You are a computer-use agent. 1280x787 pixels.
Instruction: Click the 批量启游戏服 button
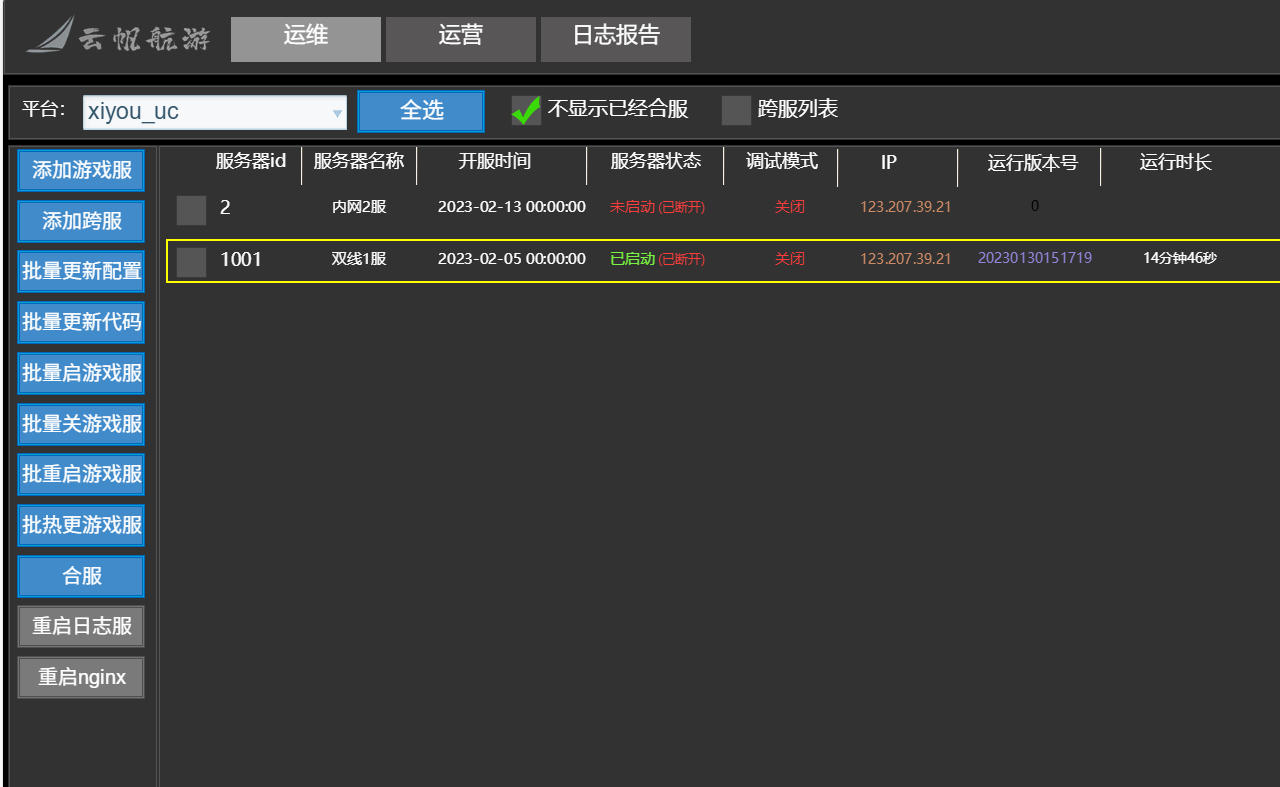pyautogui.click(x=81, y=374)
